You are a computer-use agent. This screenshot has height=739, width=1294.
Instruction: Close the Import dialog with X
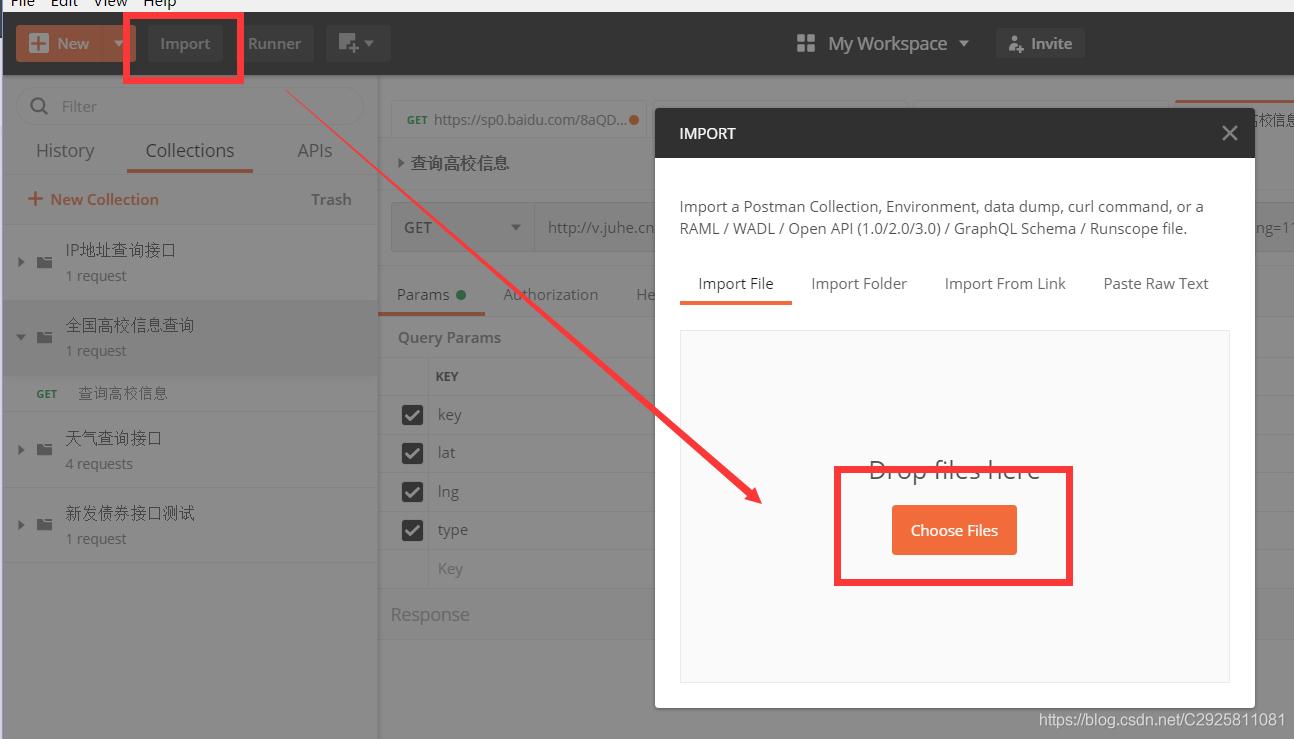(1230, 133)
